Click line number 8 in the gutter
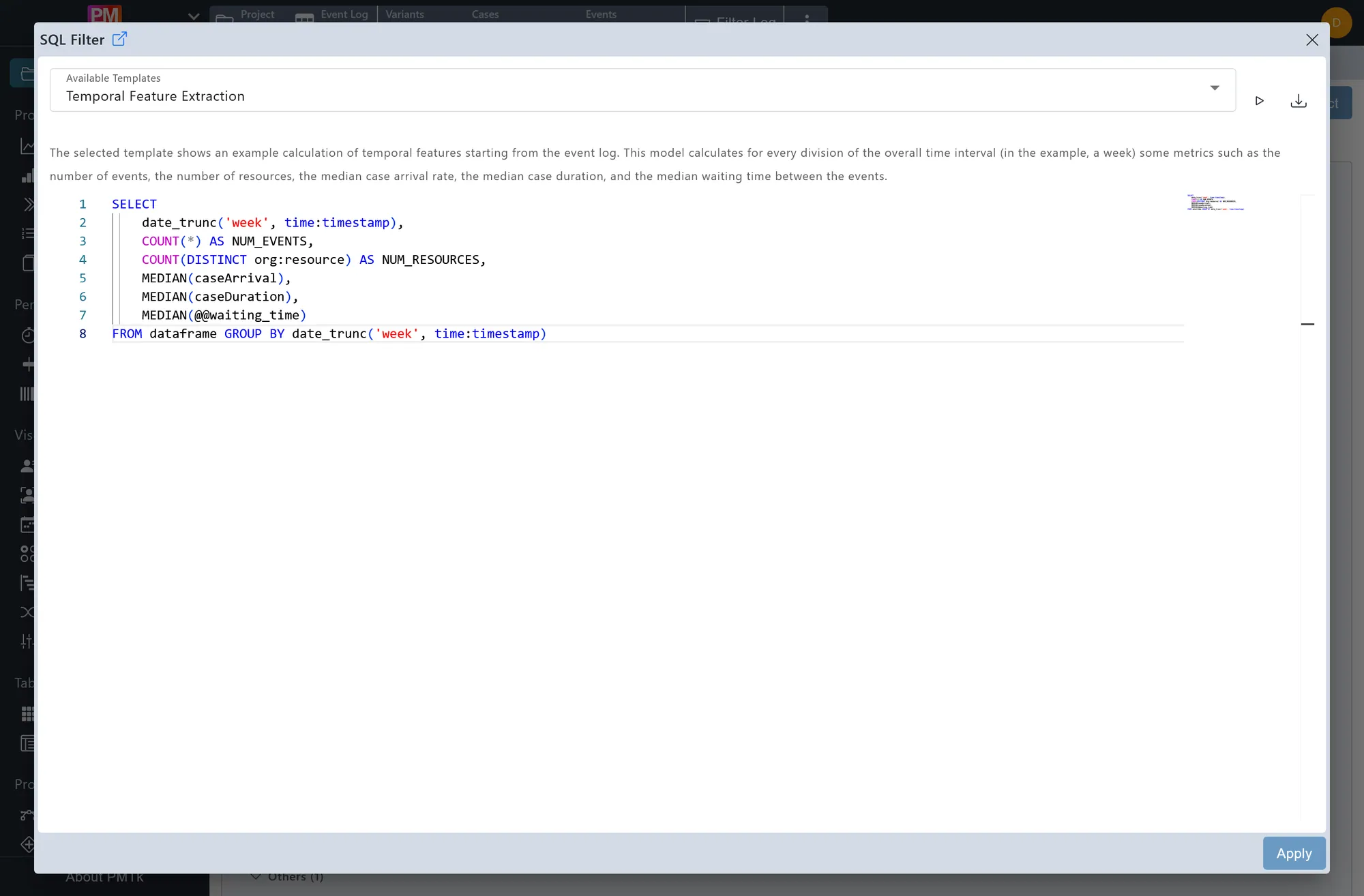 (x=83, y=333)
